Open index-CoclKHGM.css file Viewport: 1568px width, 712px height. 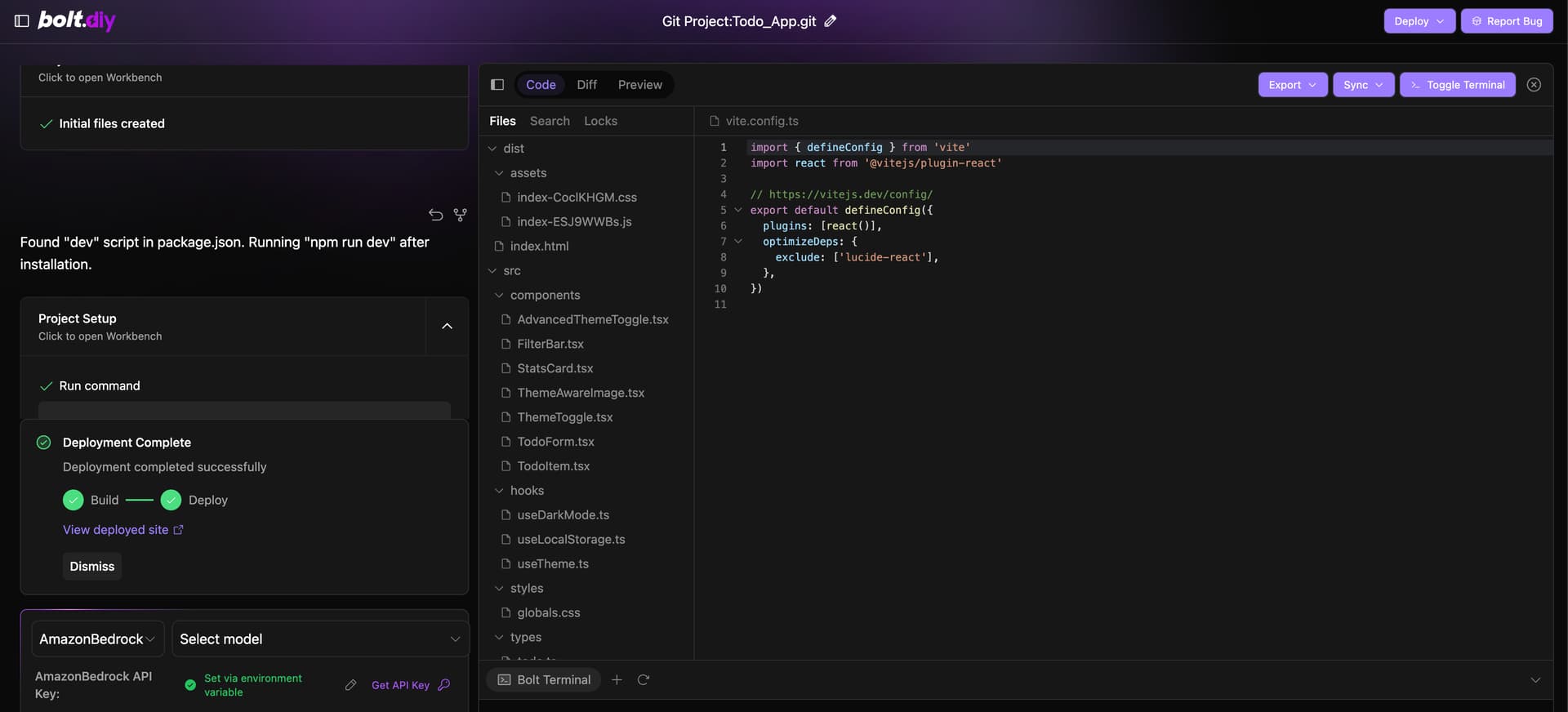[586, 198]
